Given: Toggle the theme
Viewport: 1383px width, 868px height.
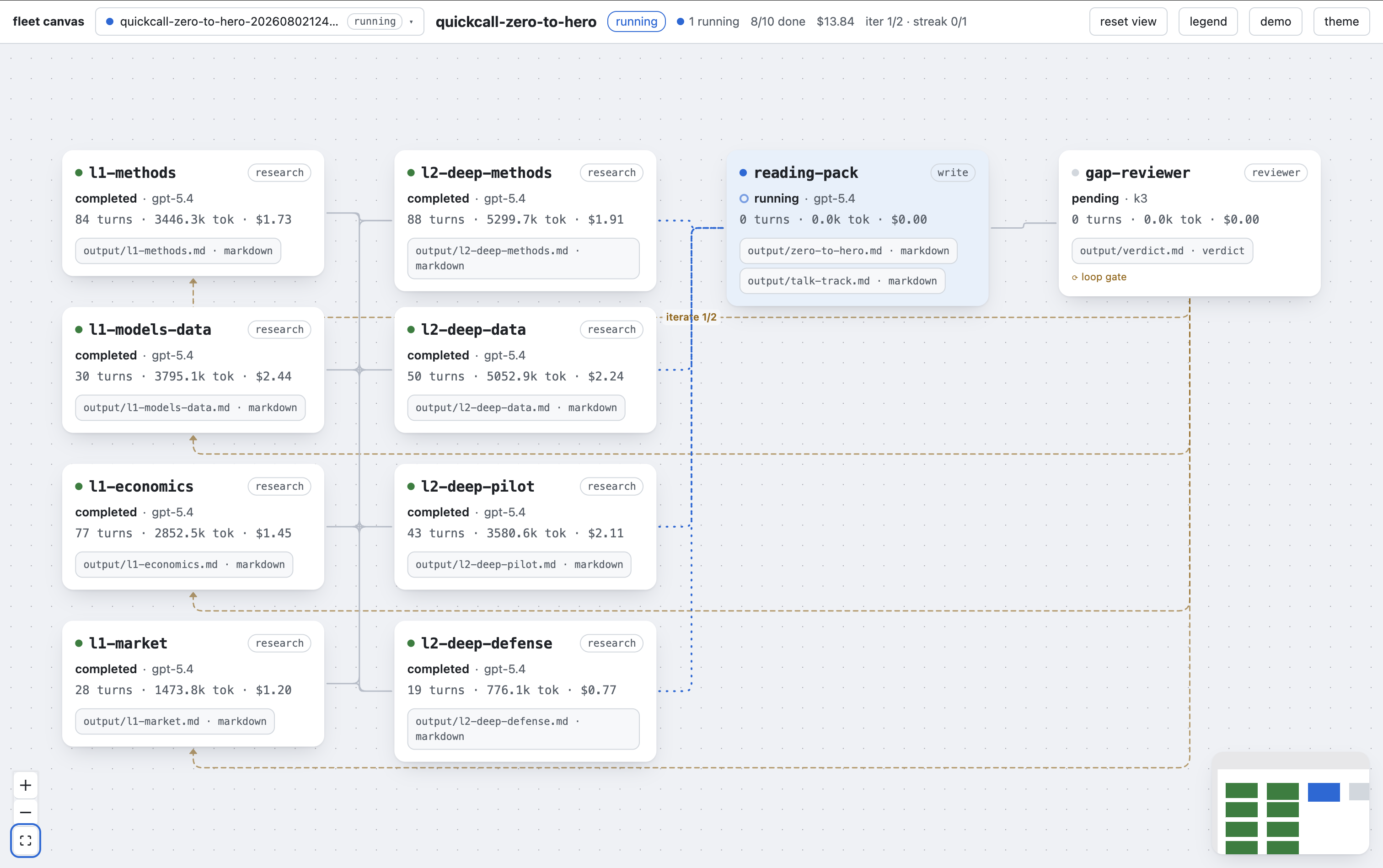Looking at the screenshot, I should coord(1341,22).
